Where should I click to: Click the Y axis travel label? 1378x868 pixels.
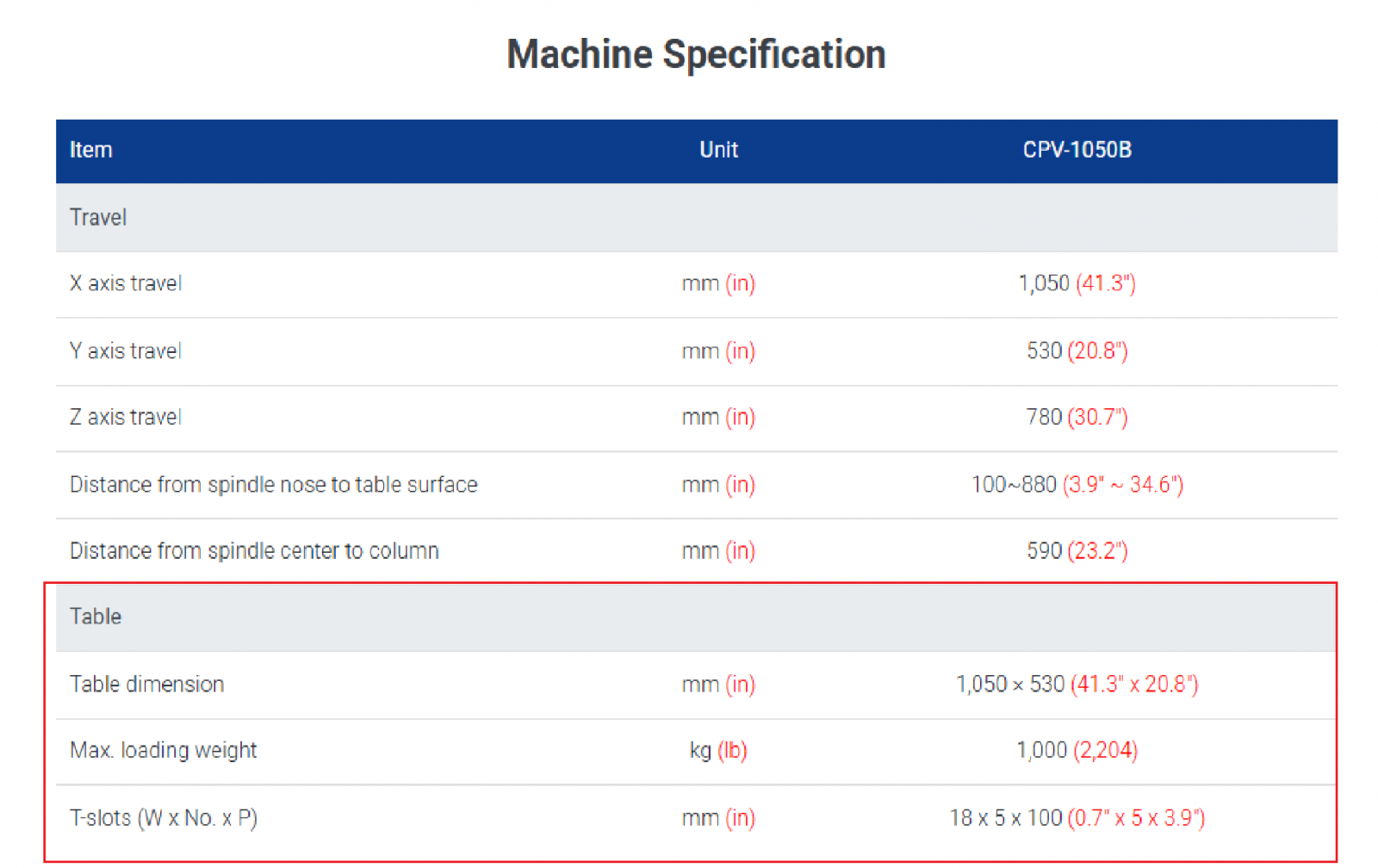pos(126,350)
